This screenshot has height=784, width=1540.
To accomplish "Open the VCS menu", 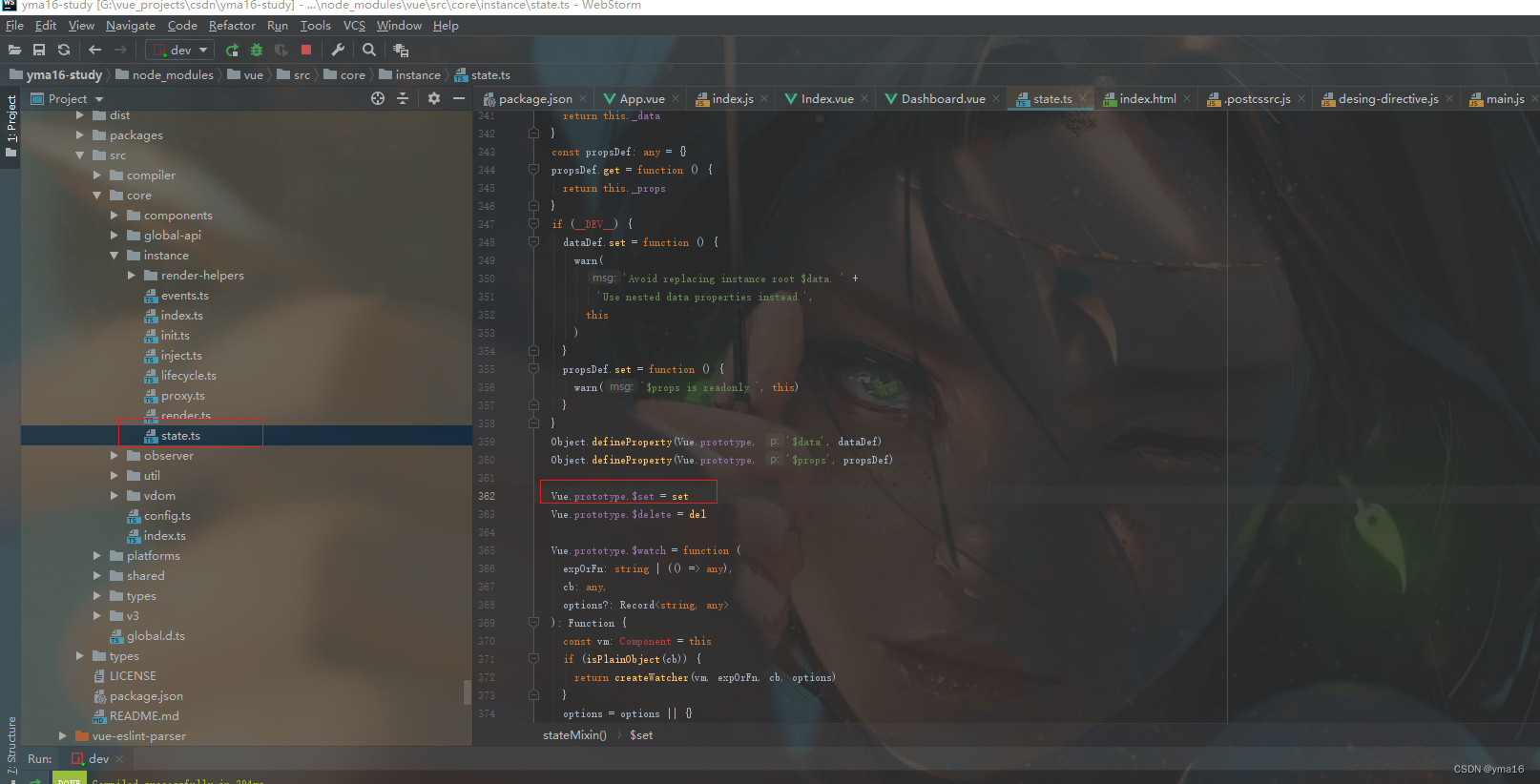I will coord(354,26).
